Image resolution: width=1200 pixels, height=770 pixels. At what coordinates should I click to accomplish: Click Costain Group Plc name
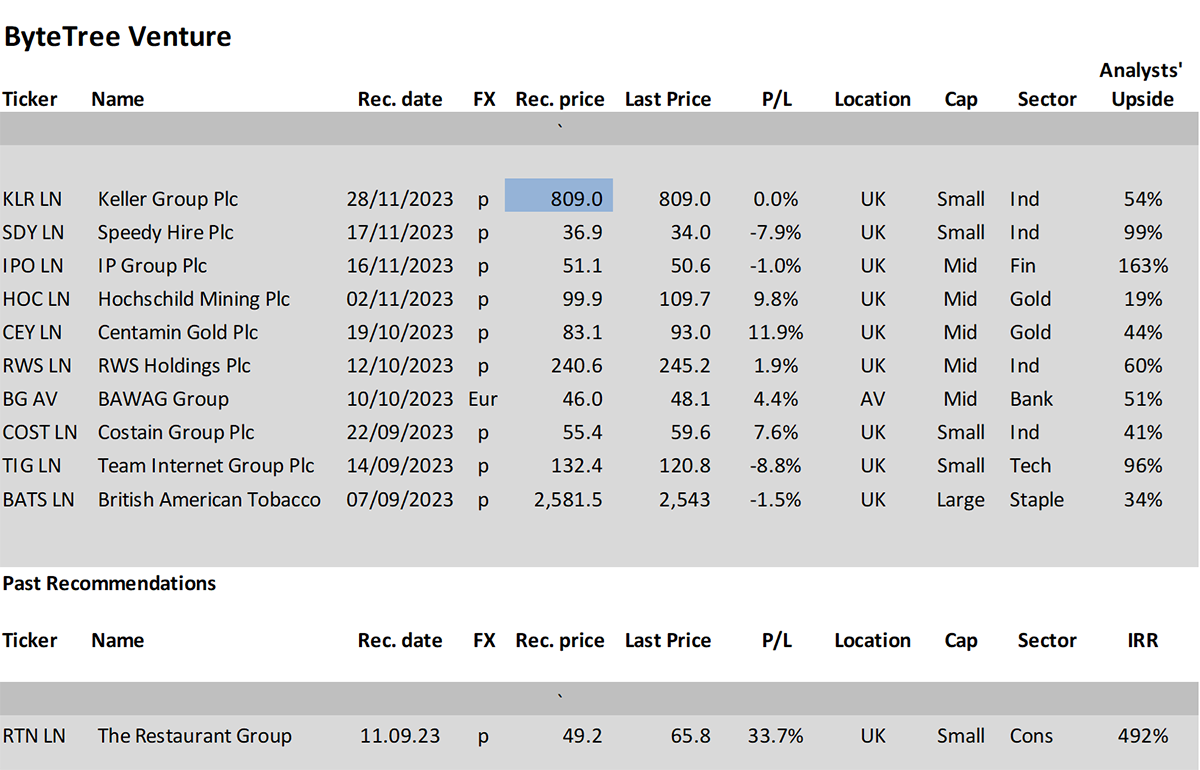(176, 432)
